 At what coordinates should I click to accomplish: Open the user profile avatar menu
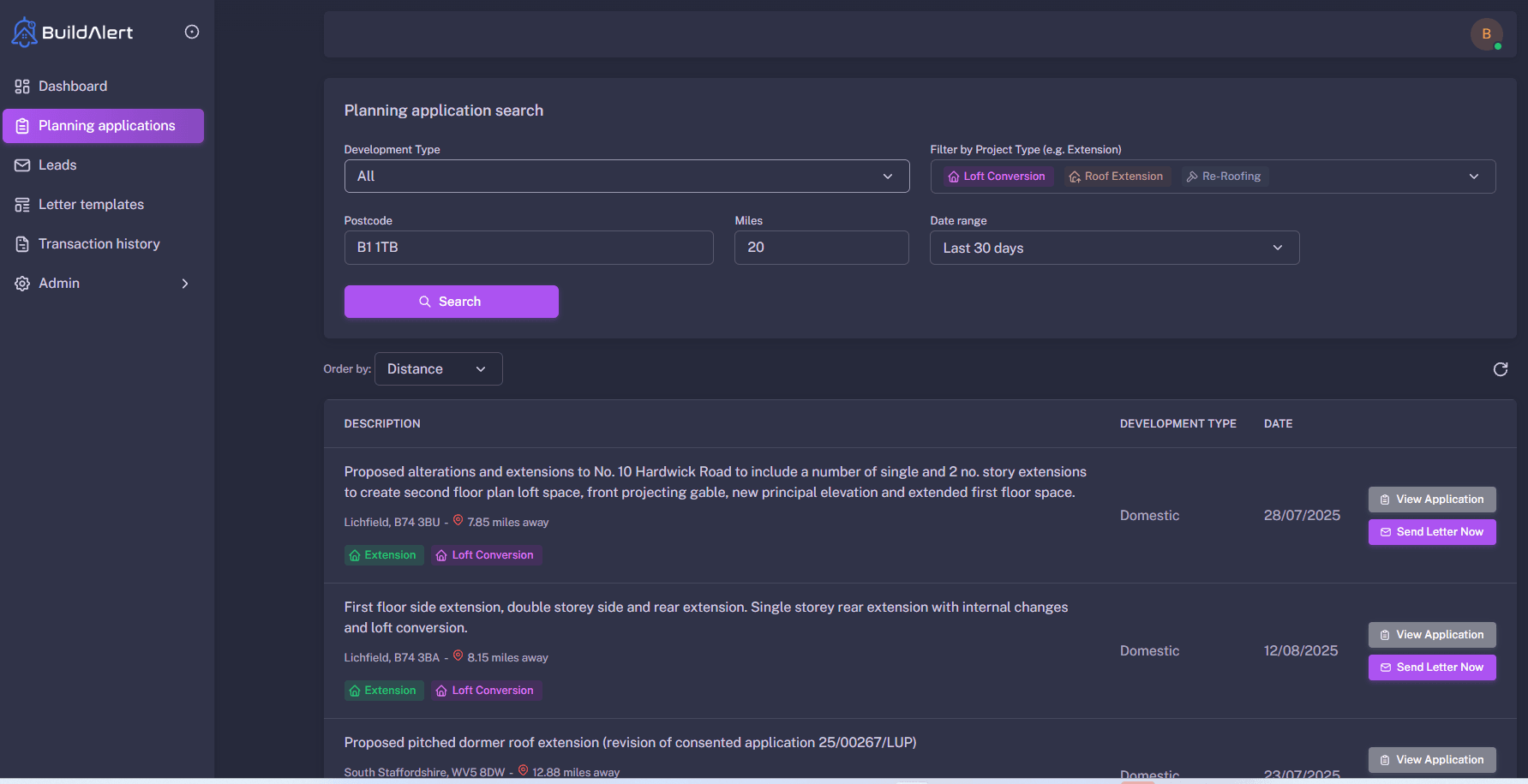tap(1487, 34)
